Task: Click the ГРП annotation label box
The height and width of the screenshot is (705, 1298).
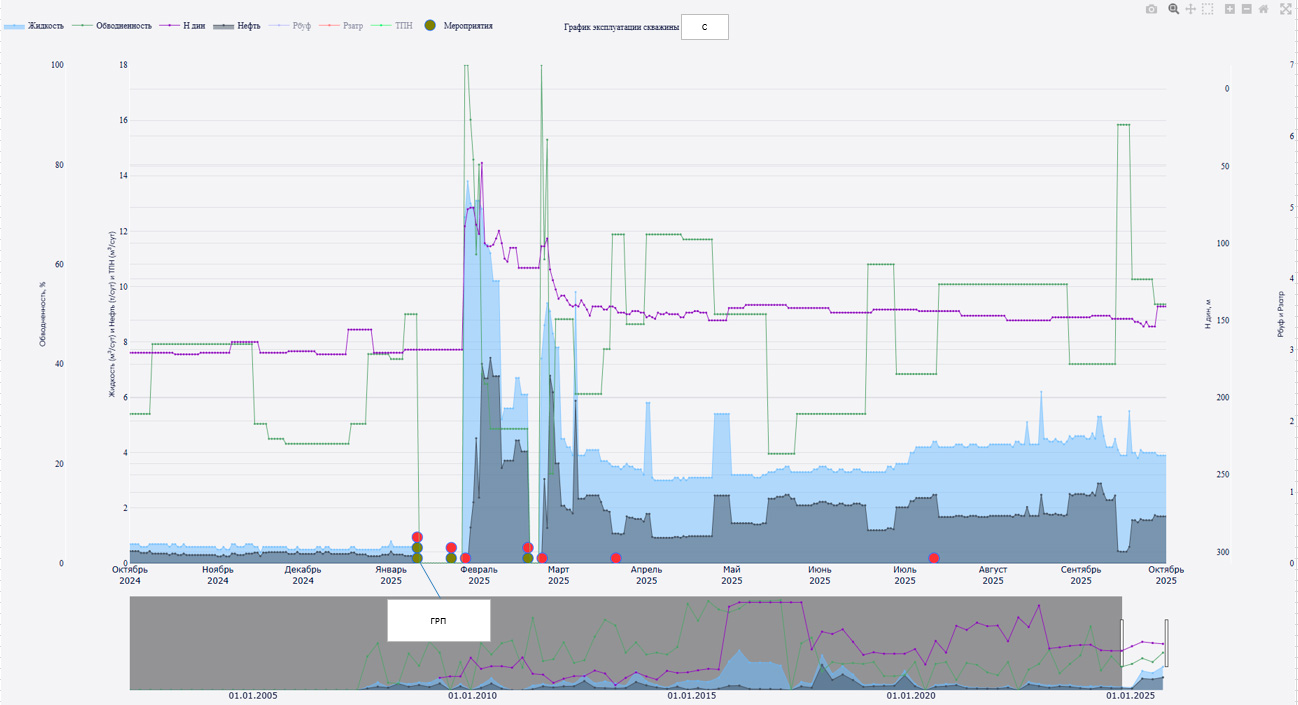Action: 438,621
